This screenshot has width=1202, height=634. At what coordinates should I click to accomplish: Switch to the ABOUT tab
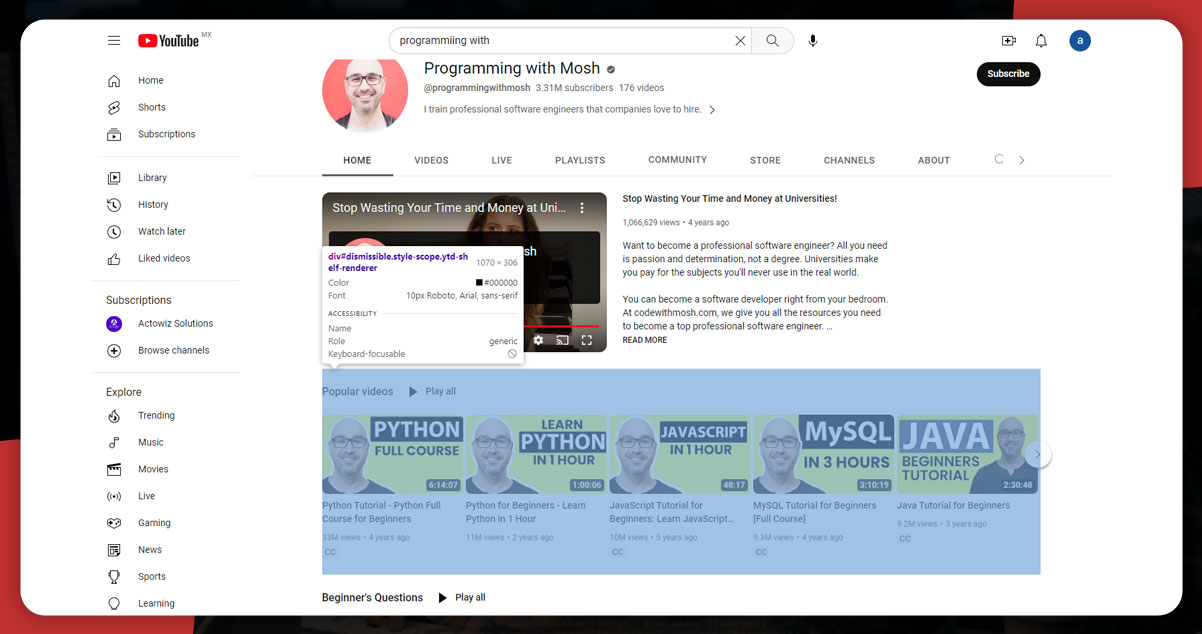(x=934, y=160)
